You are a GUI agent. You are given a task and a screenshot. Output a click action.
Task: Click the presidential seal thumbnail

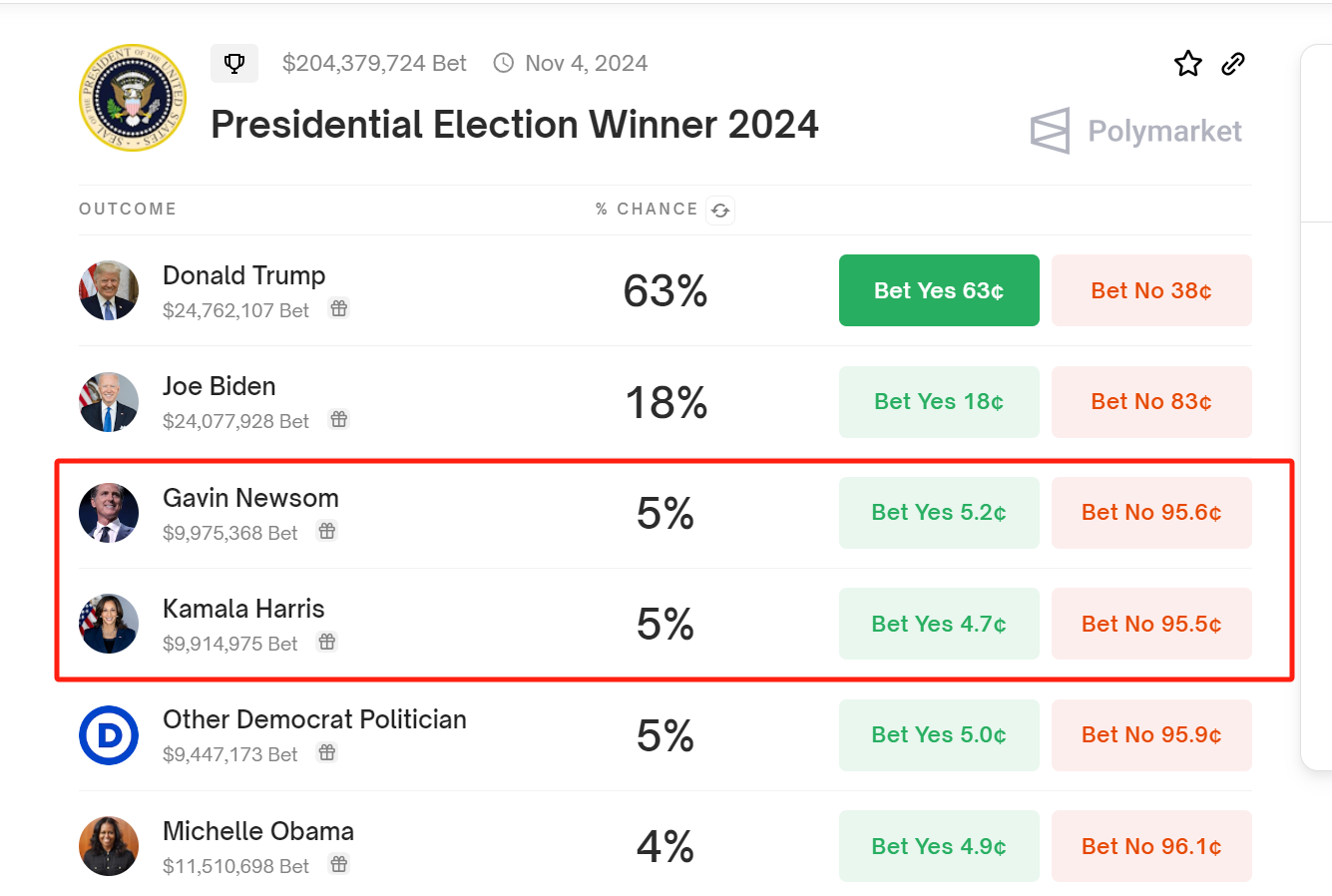pos(133,98)
